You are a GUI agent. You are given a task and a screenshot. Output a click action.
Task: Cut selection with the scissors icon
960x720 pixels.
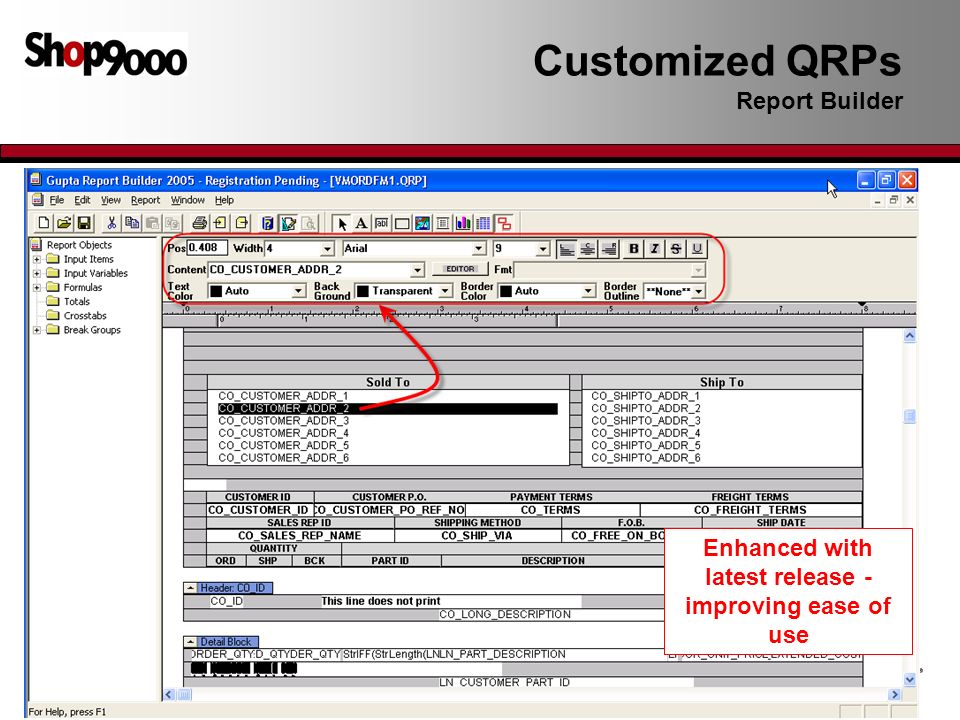coord(111,223)
